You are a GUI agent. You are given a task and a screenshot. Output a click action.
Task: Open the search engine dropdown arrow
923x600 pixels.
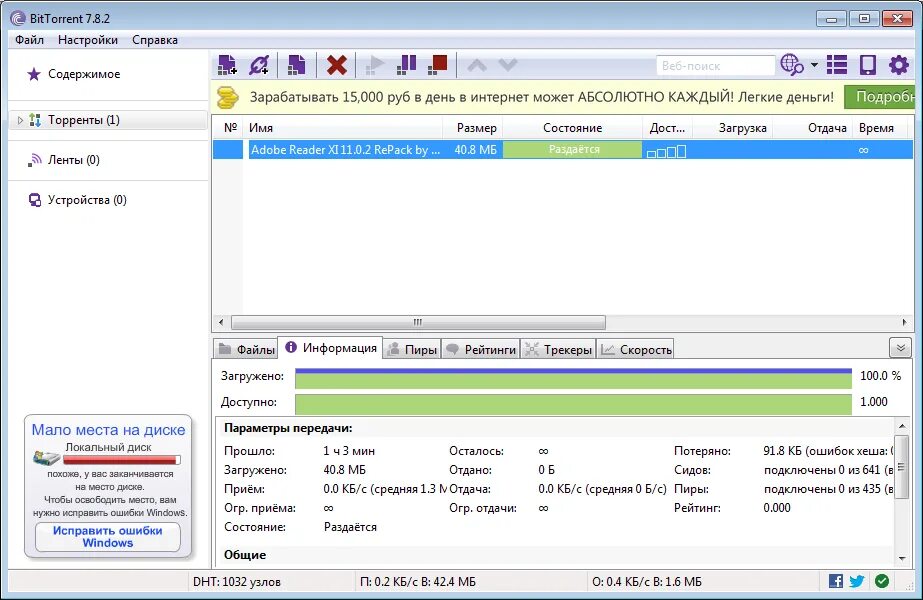click(x=814, y=65)
